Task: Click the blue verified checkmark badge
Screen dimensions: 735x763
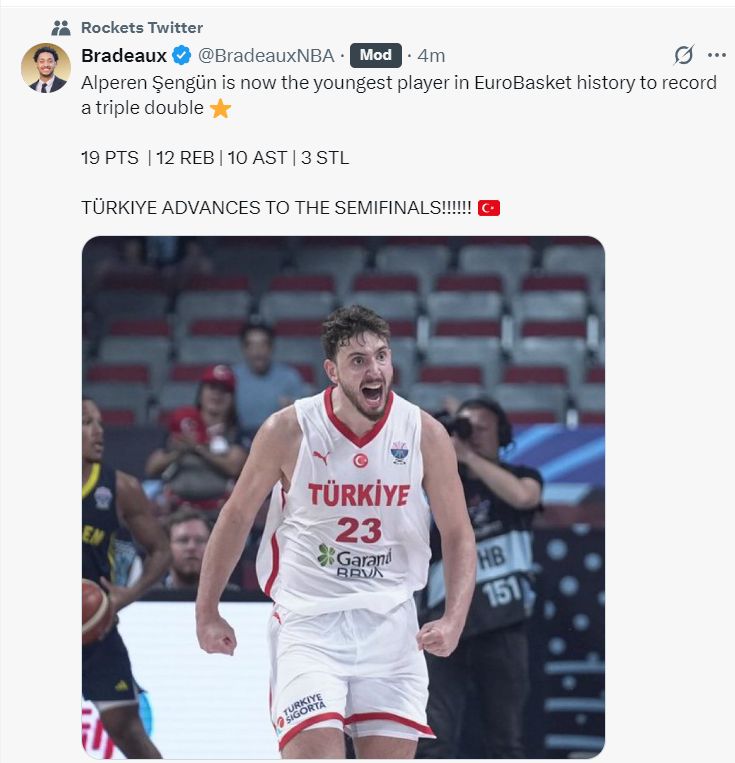Action: (x=182, y=55)
